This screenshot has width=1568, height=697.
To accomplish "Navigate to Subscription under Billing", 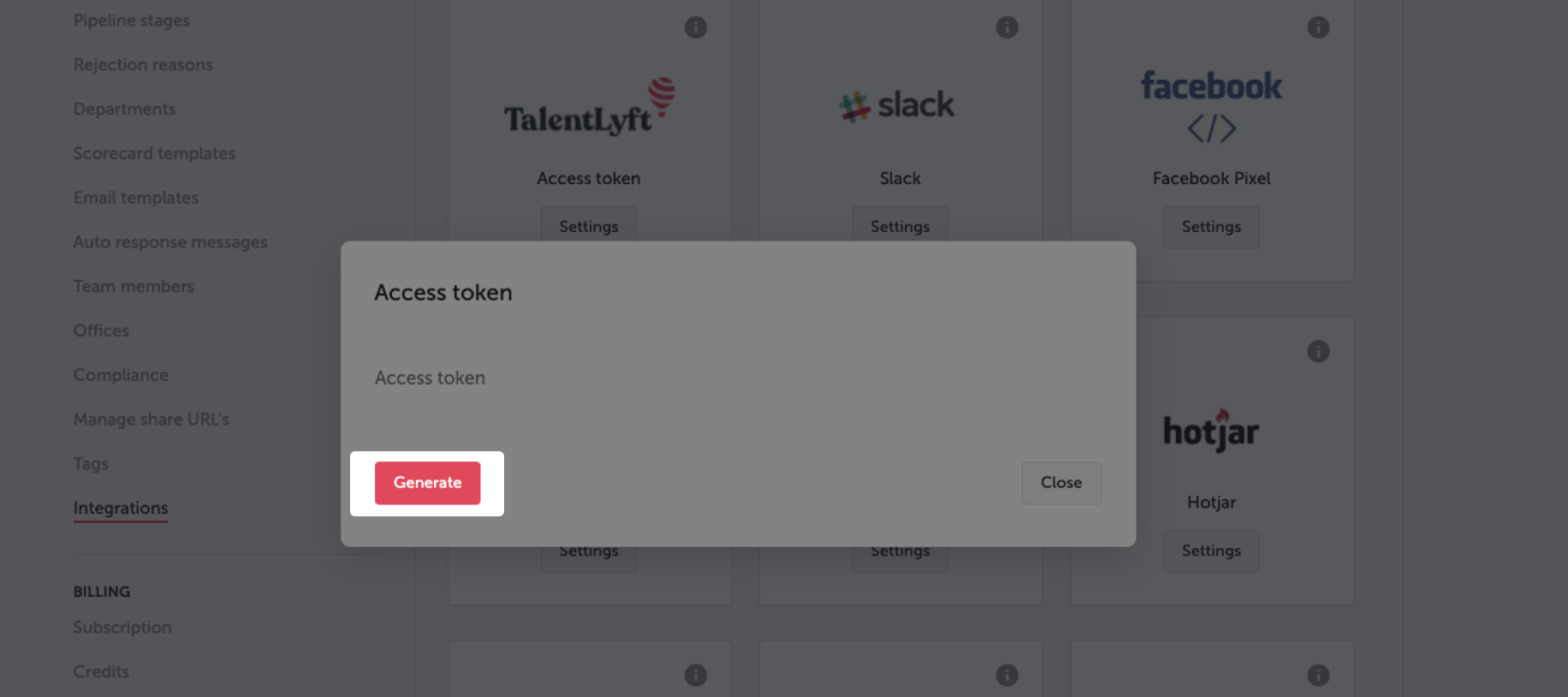I will click(122, 628).
